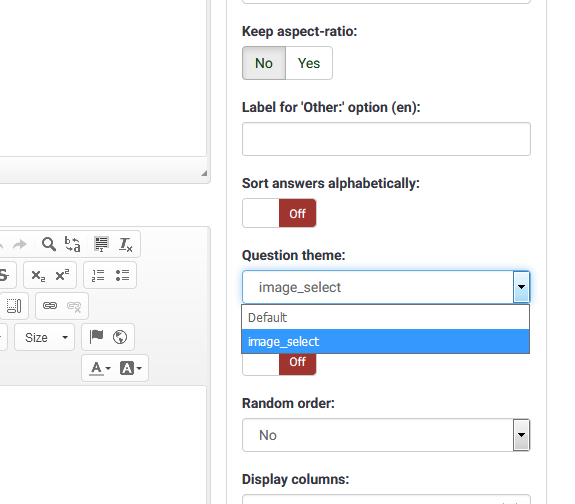This screenshot has height=504, width=575.
Task: Collapse the Question theme dropdown arrow
Action: point(521,287)
